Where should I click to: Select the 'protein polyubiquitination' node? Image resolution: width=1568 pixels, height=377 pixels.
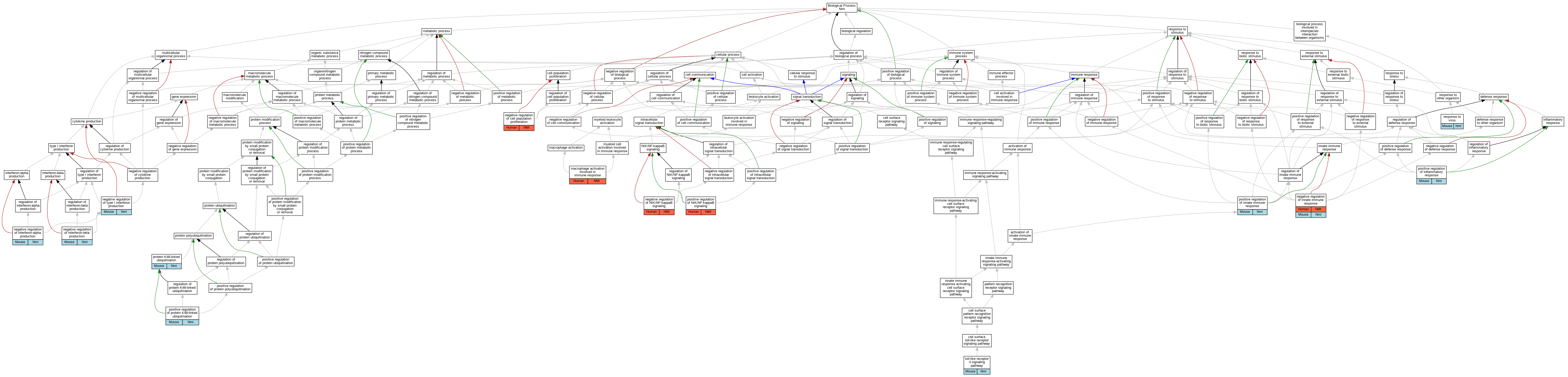pos(194,236)
